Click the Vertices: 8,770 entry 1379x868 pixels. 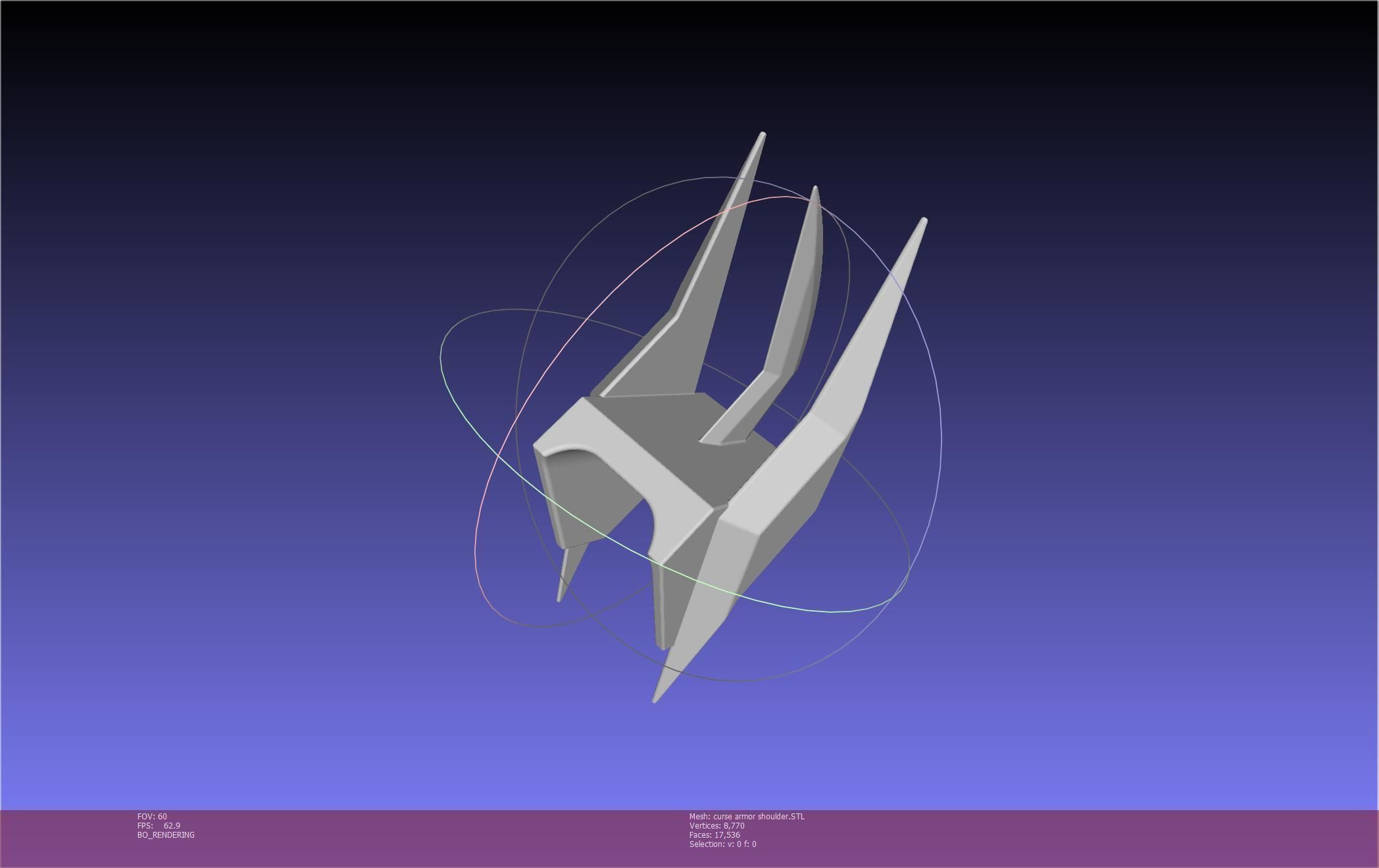click(716, 825)
